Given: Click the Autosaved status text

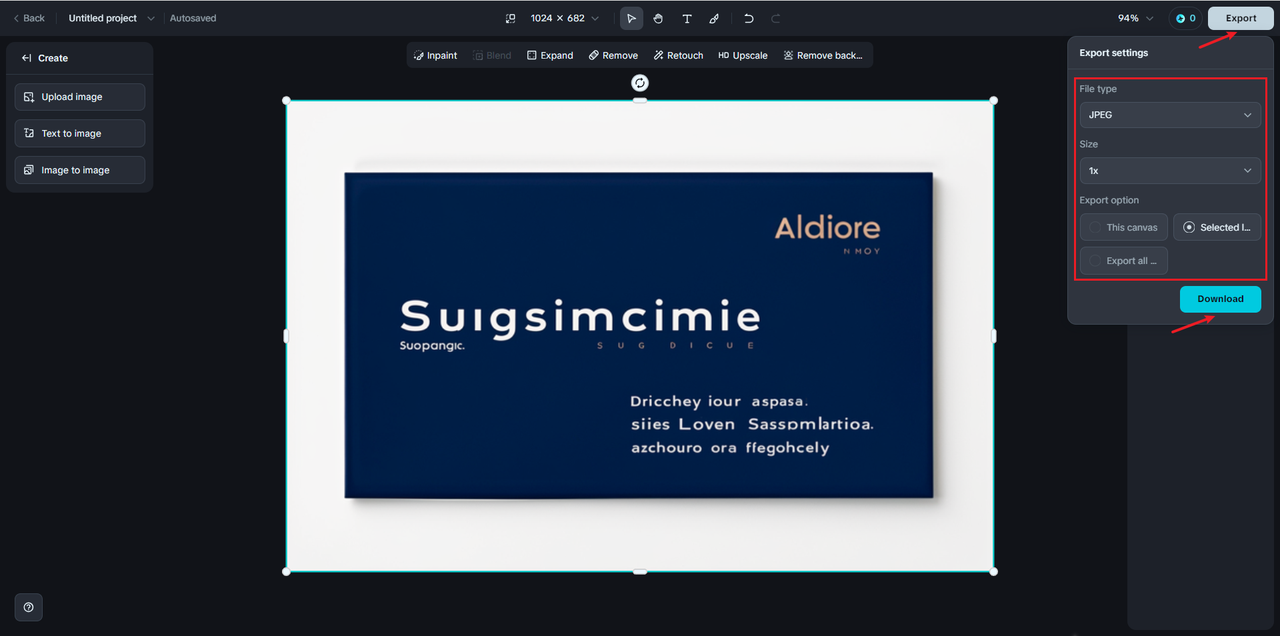Looking at the screenshot, I should pyautogui.click(x=193, y=18).
